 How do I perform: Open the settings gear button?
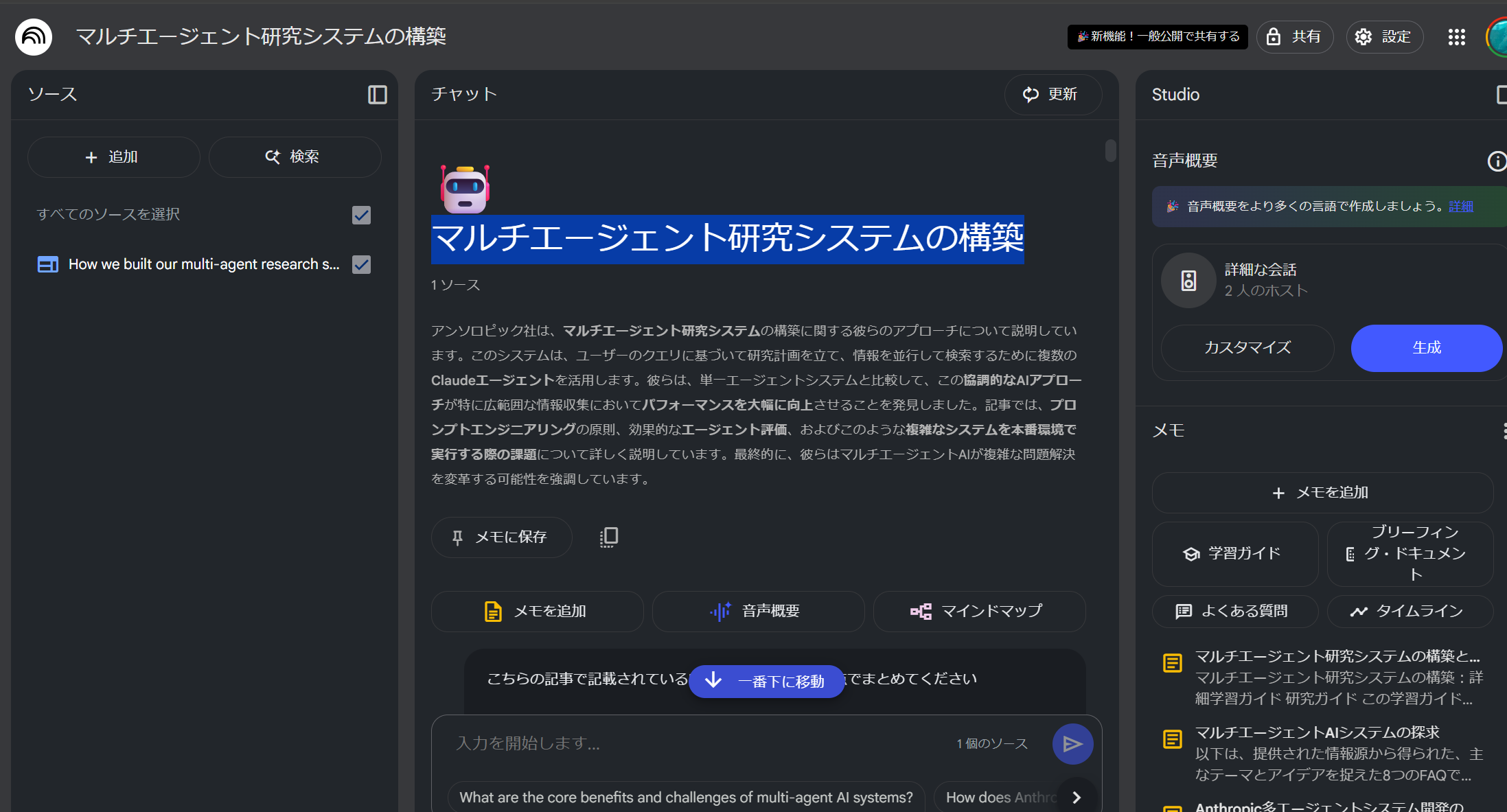(1384, 37)
